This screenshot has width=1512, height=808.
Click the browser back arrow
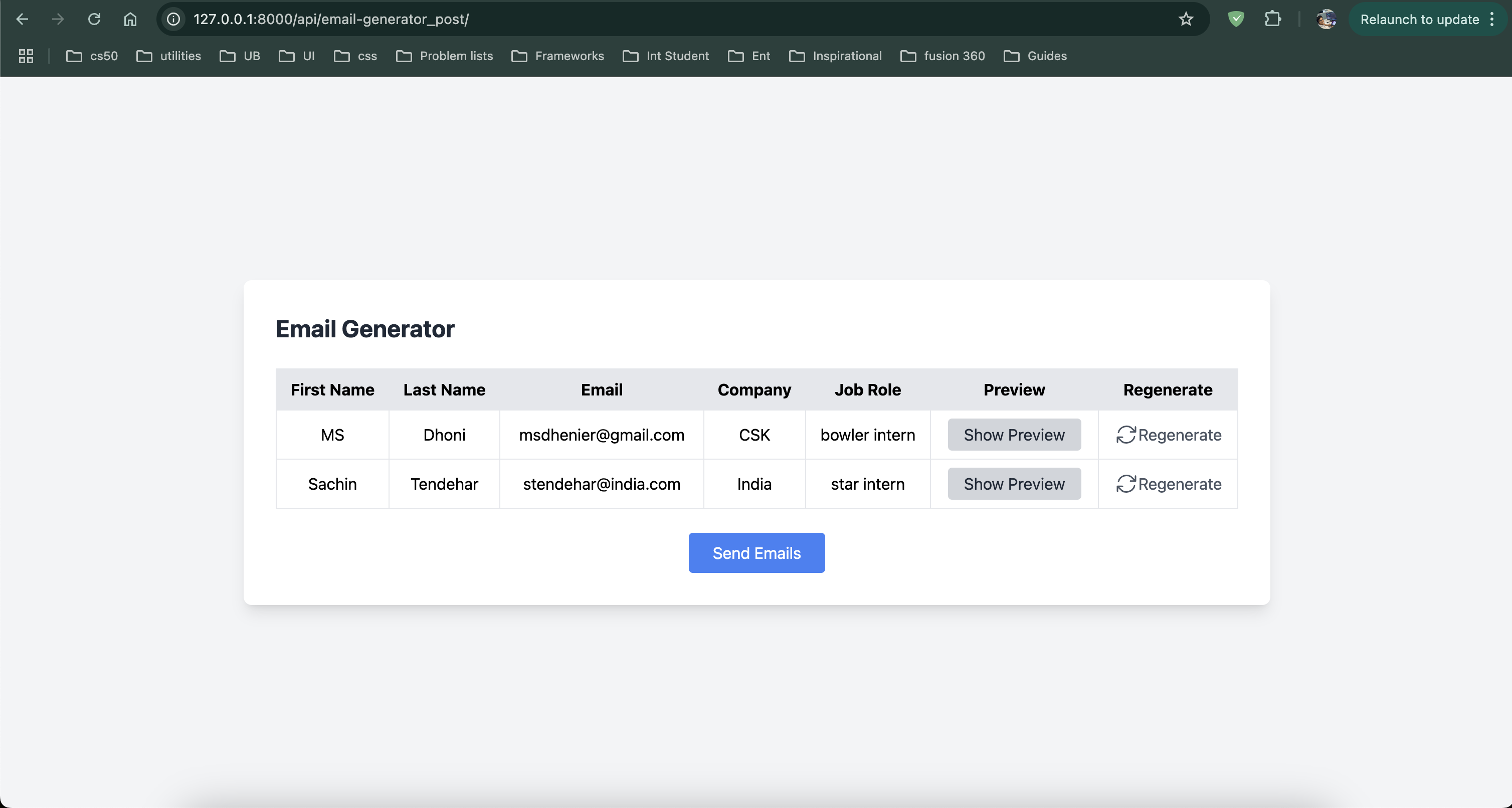(22, 20)
